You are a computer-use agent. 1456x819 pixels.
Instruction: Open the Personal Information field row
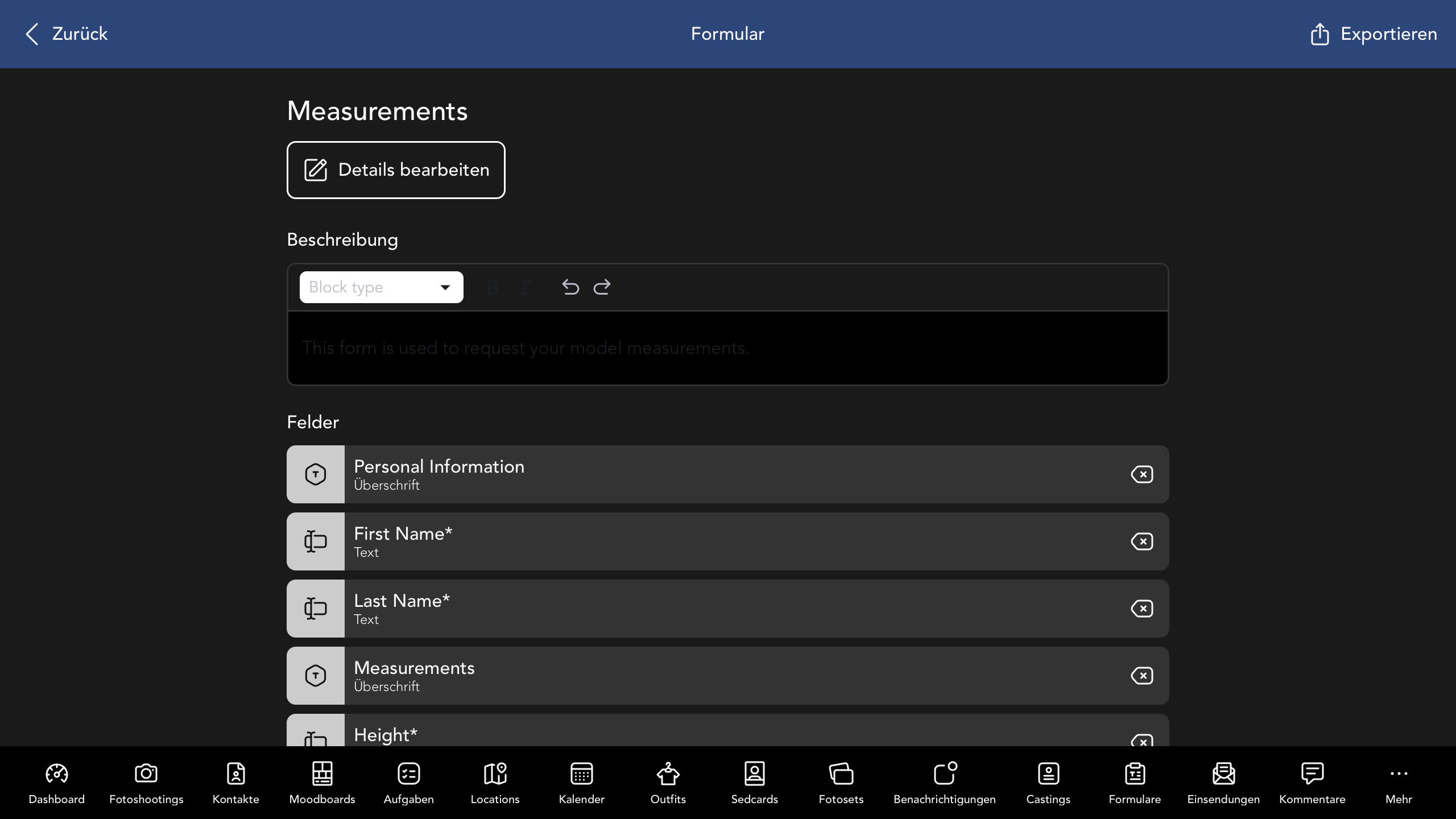[728, 474]
